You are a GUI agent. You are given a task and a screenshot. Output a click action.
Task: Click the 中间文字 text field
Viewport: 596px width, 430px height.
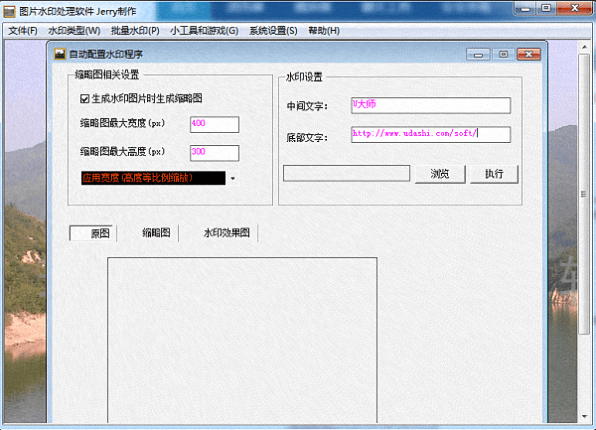(x=431, y=105)
